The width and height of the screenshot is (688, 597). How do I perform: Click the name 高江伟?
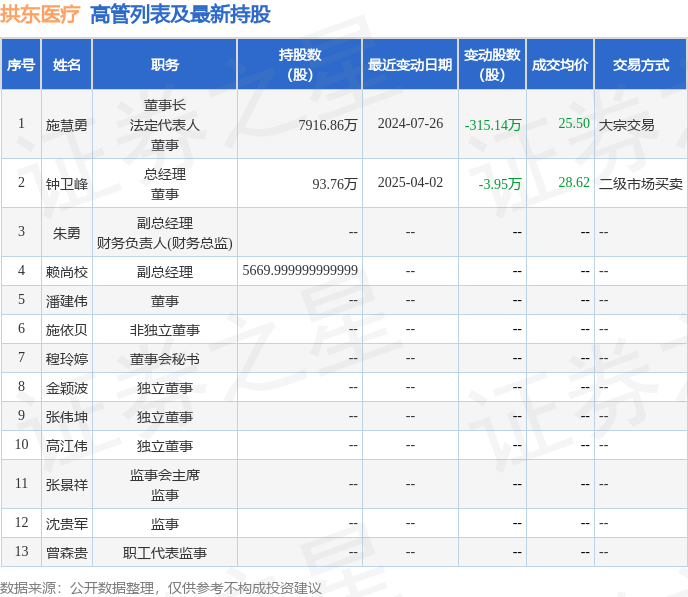67,446
